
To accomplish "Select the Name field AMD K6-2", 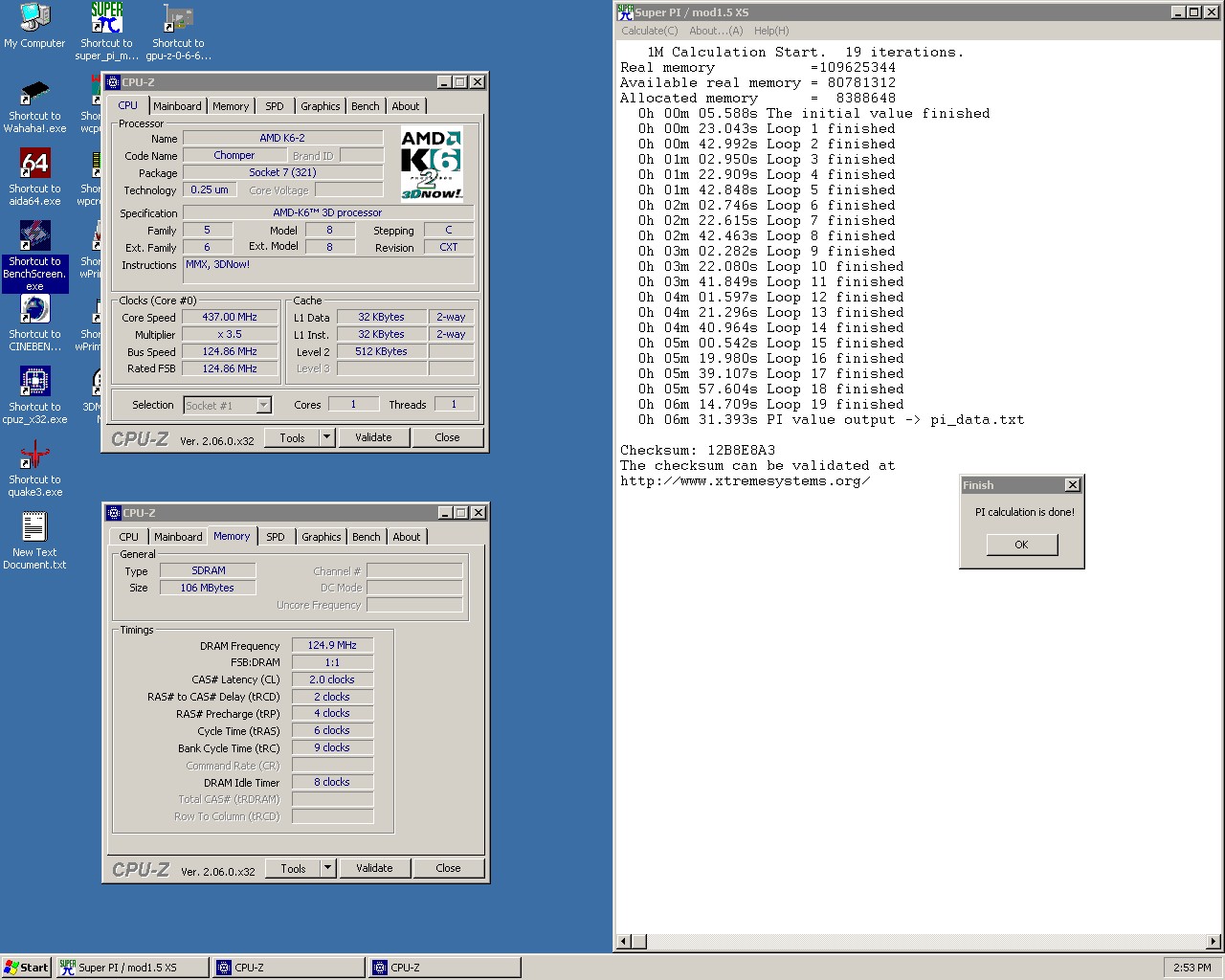I will pos(282,138).
